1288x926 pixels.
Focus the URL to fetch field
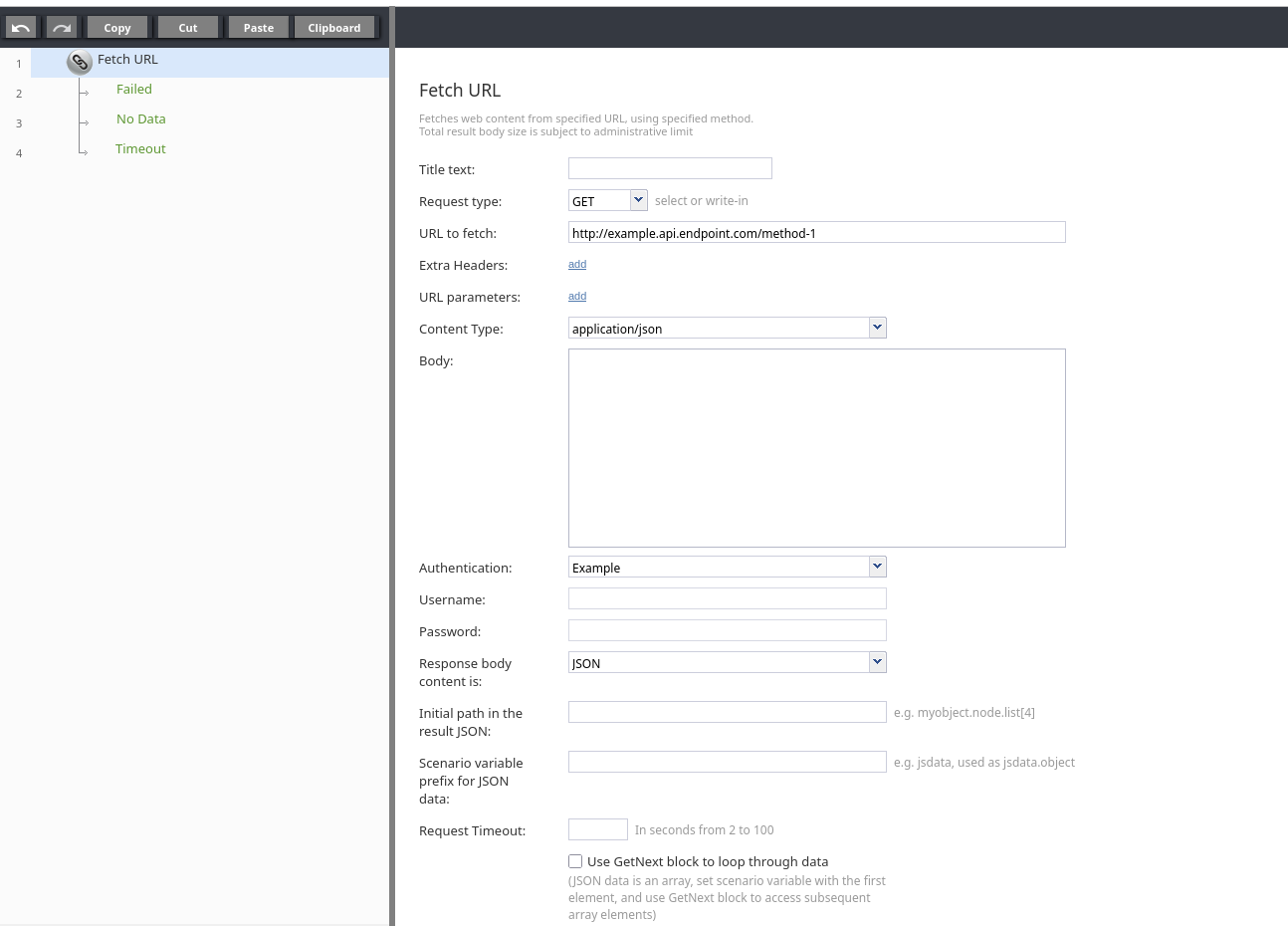click(816, 233)
